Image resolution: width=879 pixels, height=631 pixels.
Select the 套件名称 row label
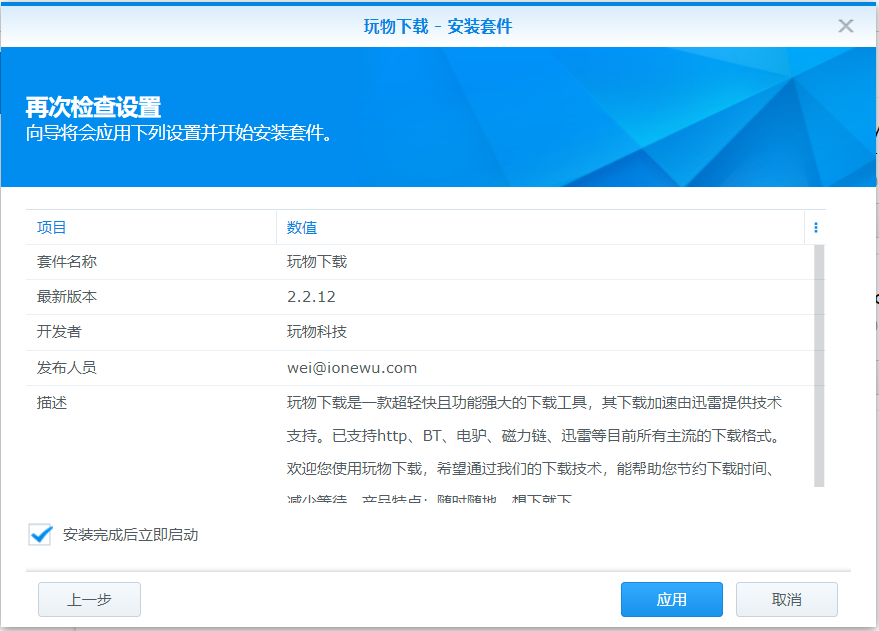click(67, 262)
